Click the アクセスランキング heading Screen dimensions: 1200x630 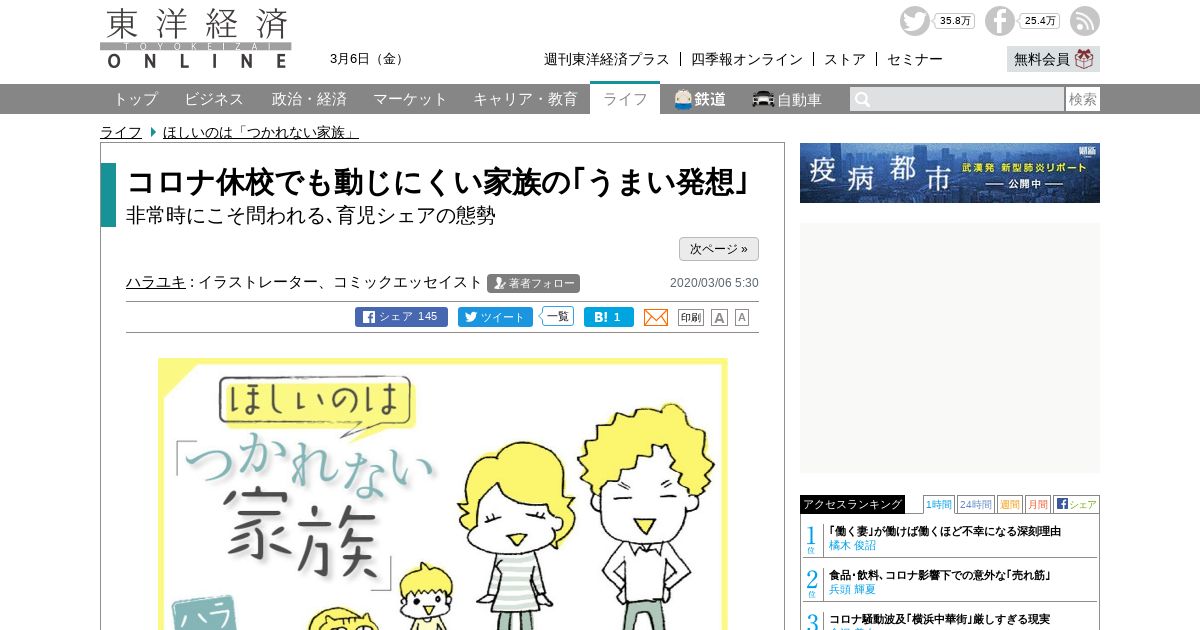point(852,504)
